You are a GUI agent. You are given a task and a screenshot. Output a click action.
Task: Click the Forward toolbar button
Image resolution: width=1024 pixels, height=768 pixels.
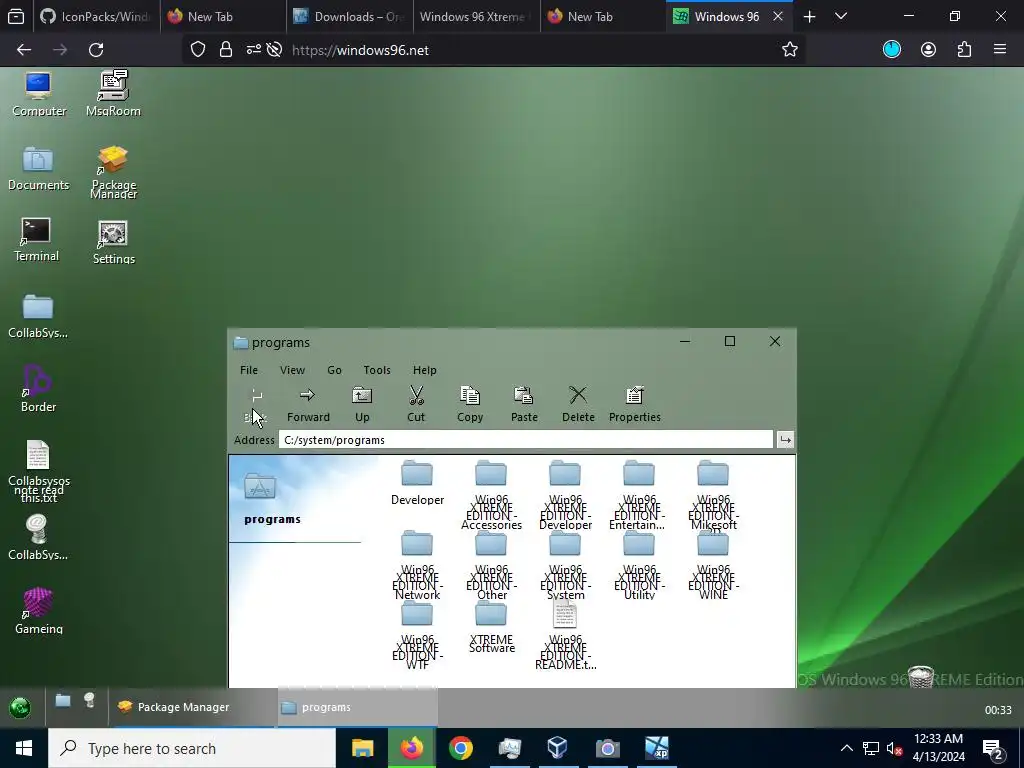pos(308,404)
